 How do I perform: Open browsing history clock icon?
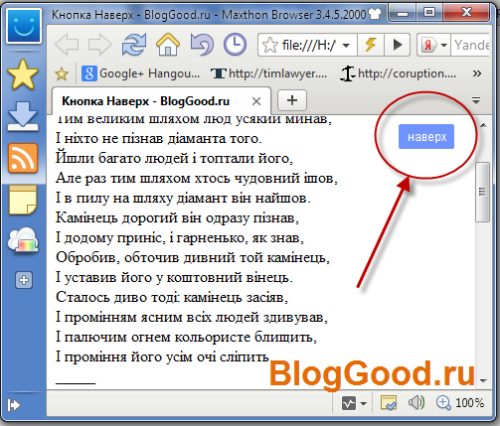click(235, 44)
